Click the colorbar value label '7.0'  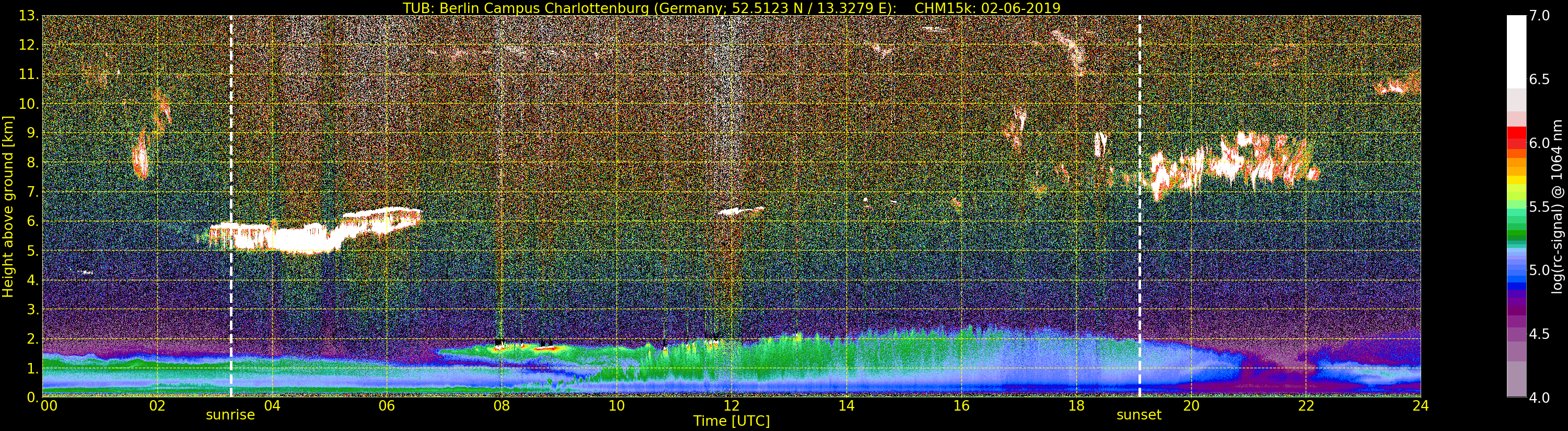(x=1539, y=16)
